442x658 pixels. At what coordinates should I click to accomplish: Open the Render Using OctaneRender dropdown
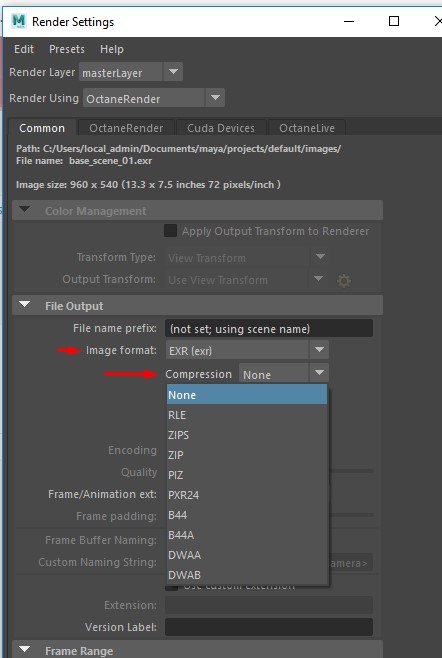coord(215,98)
